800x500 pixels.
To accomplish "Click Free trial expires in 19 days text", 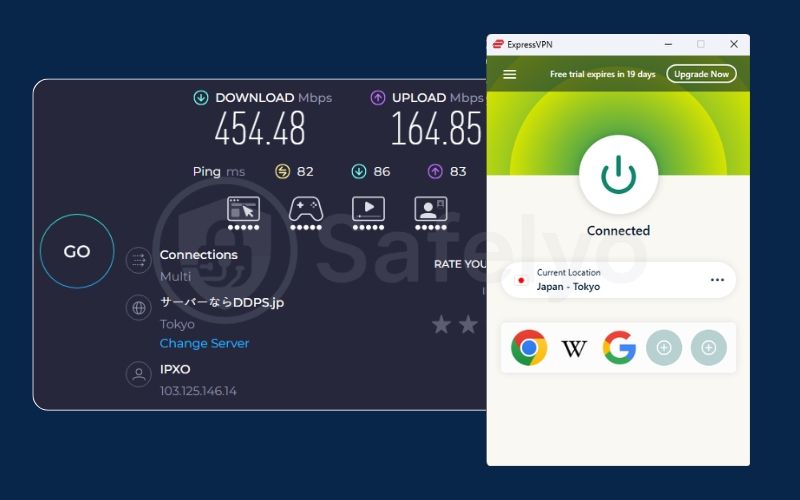I will (x=603, y=74).
